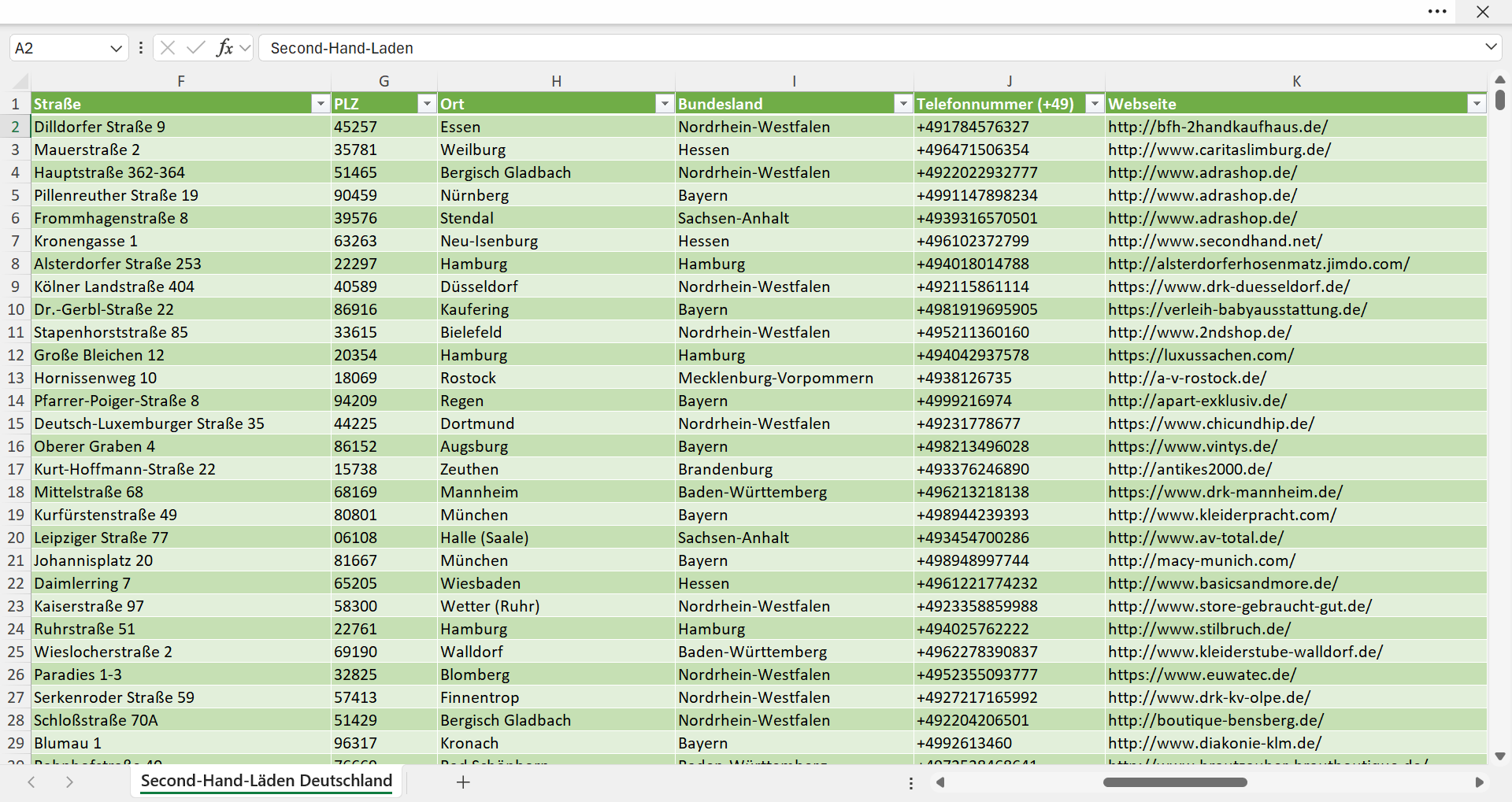This screenshot has width=1512, height=802.
Task: Select row 15 header
Action: point(15,423)
